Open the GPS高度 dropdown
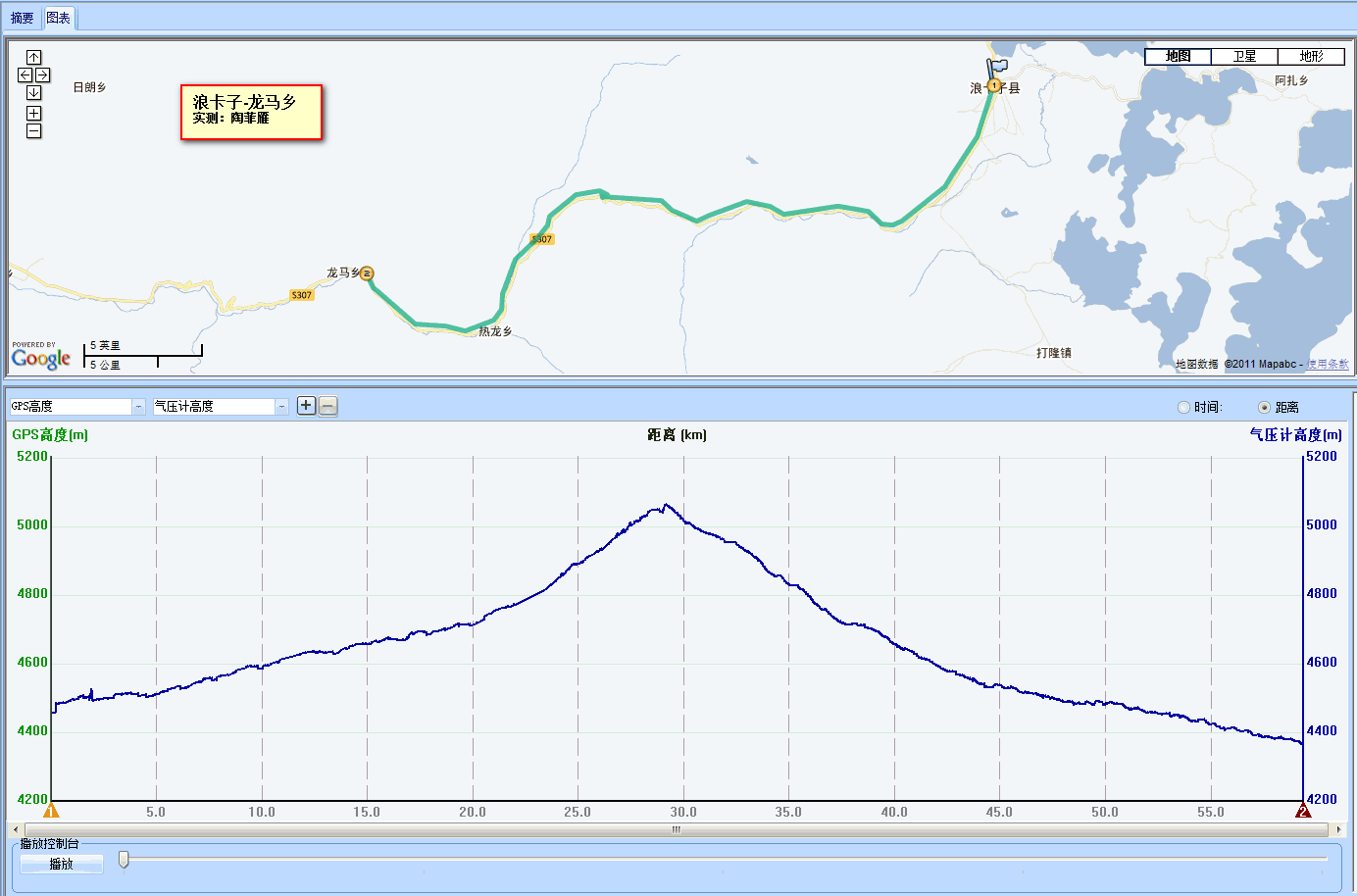Viewport: 1357px width, 896px height. click(x=138, y=407)
